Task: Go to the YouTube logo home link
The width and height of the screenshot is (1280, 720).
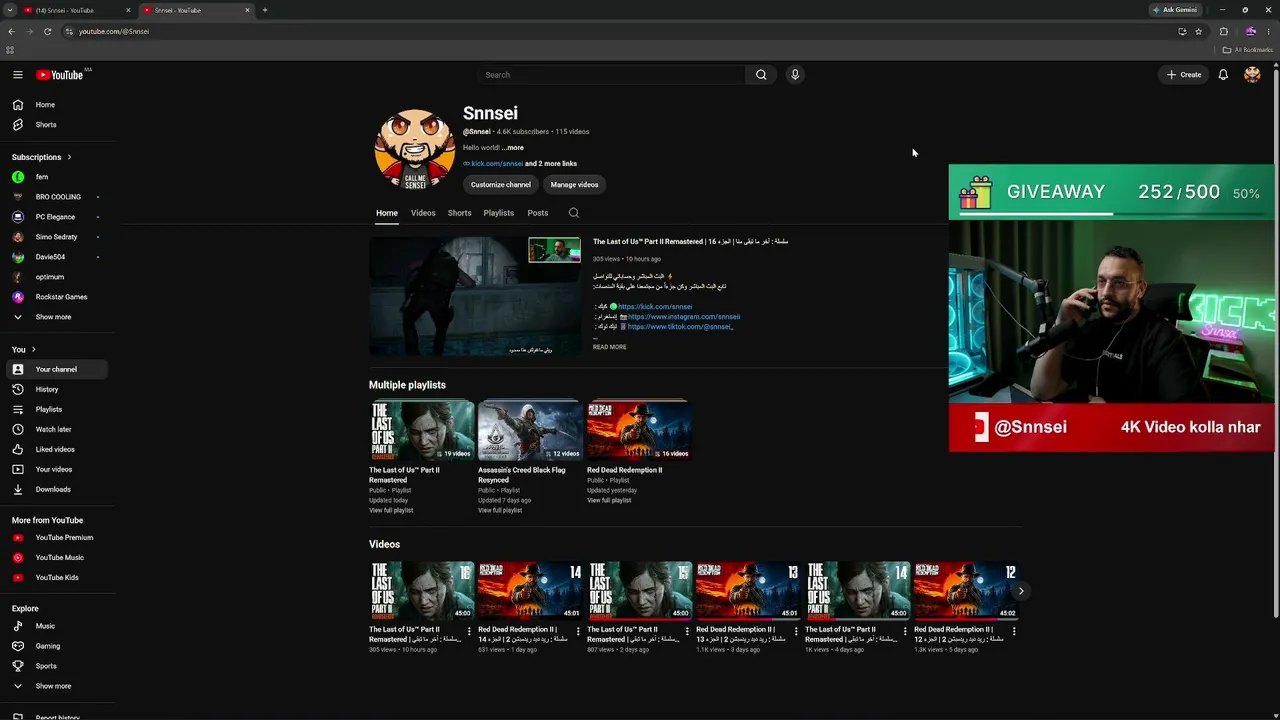Action: coord(60,75)
